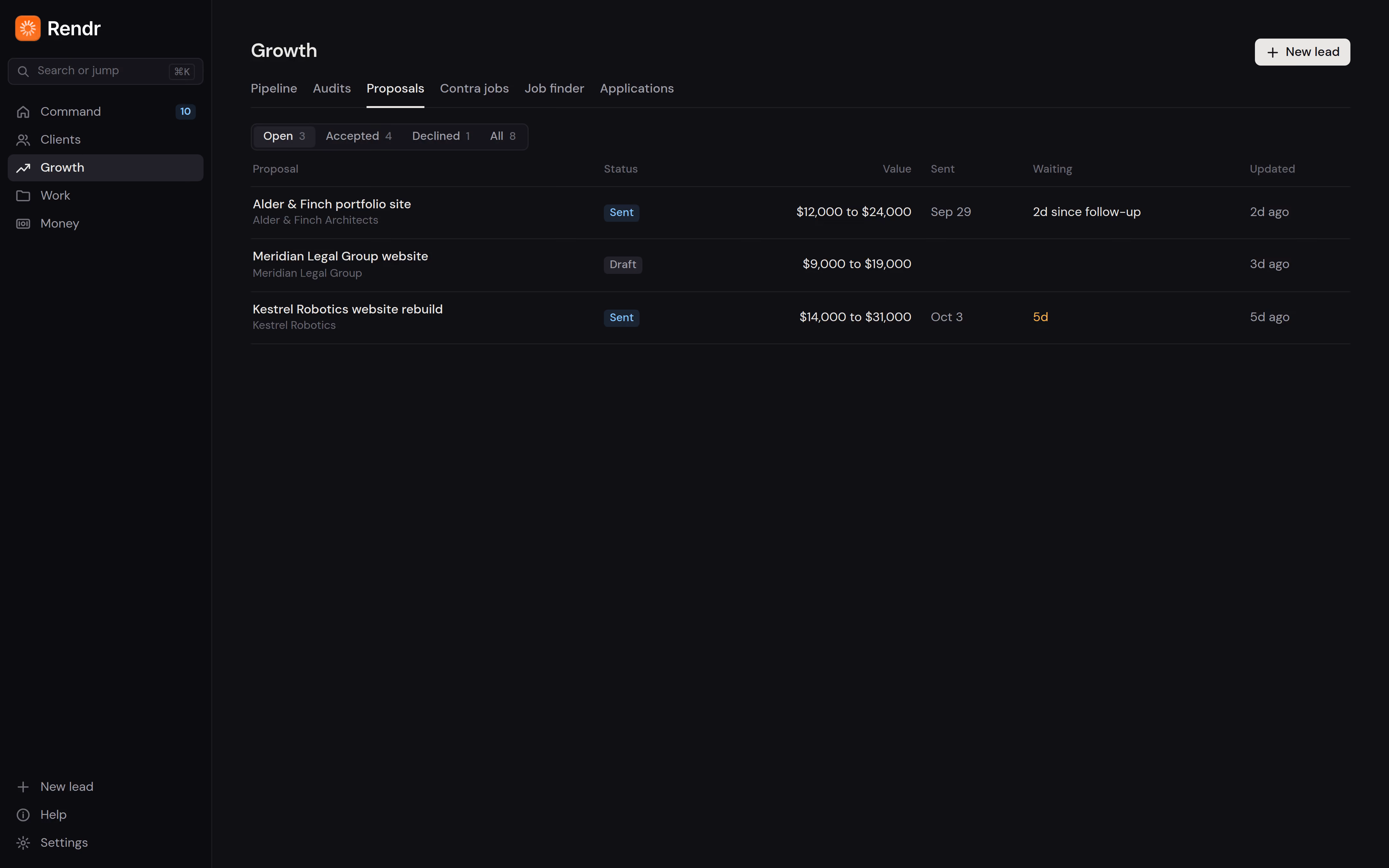Open Clients via its people icon
Viewport: 1389px width, 868px height.
(x=23, y=140)
